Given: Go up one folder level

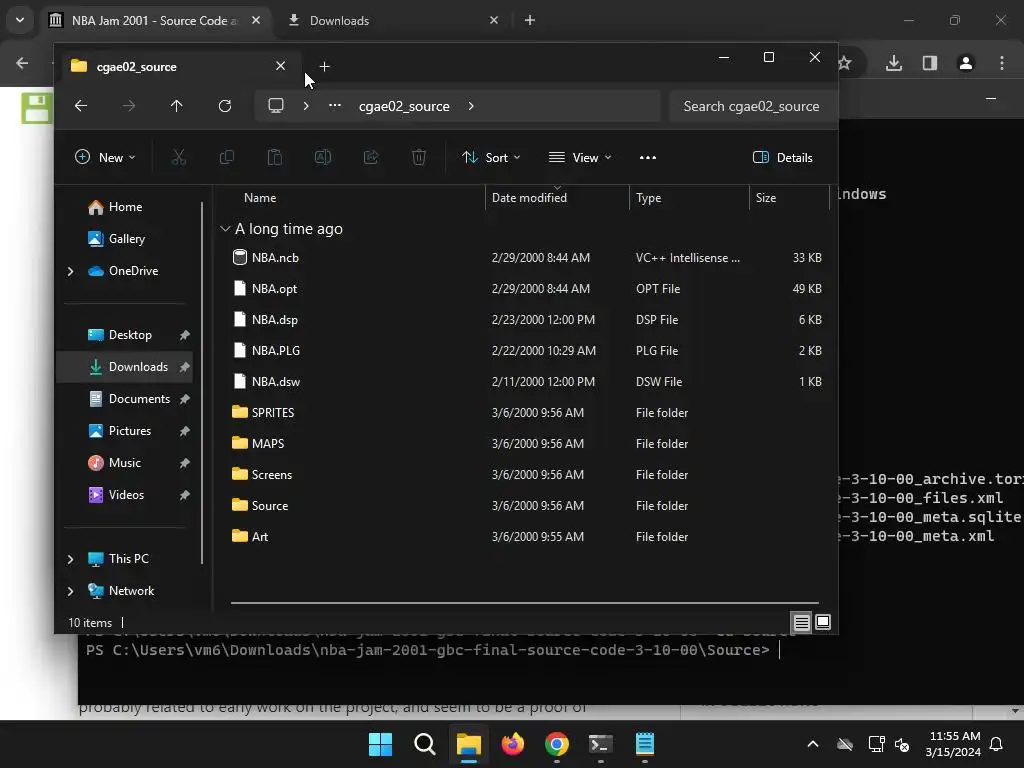Looking at the screenshot, I should 176,106.
